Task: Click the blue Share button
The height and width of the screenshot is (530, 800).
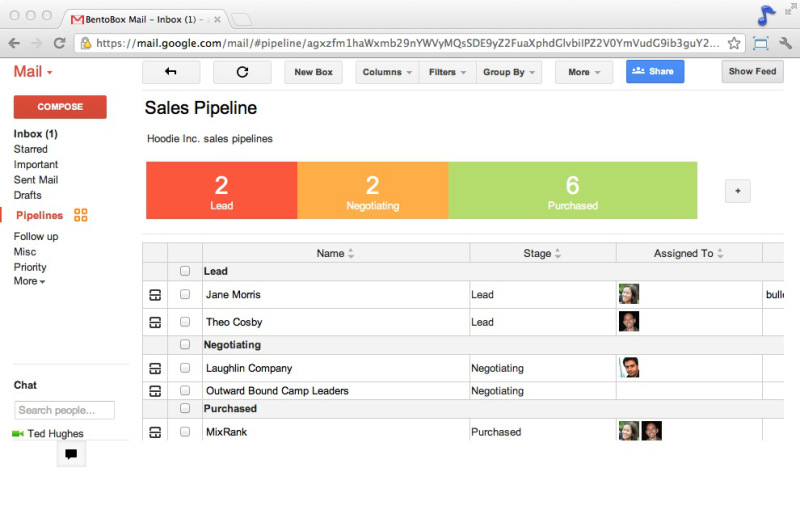Action: coord(655,71)
